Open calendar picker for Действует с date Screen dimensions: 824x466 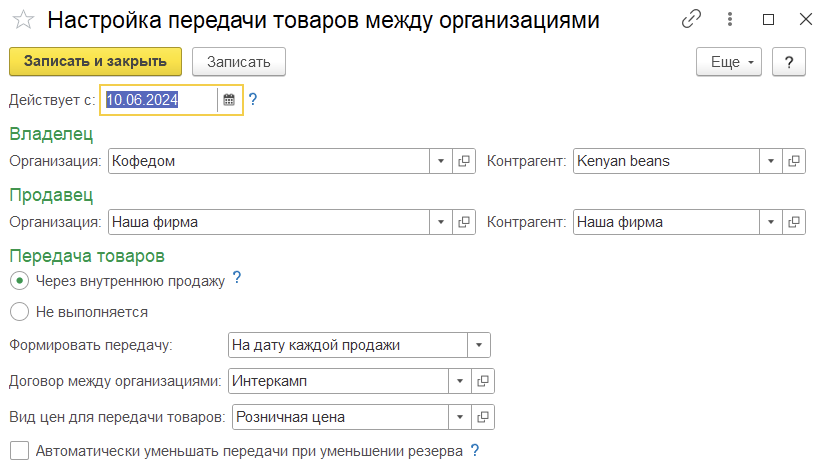[x=229, y=100]
